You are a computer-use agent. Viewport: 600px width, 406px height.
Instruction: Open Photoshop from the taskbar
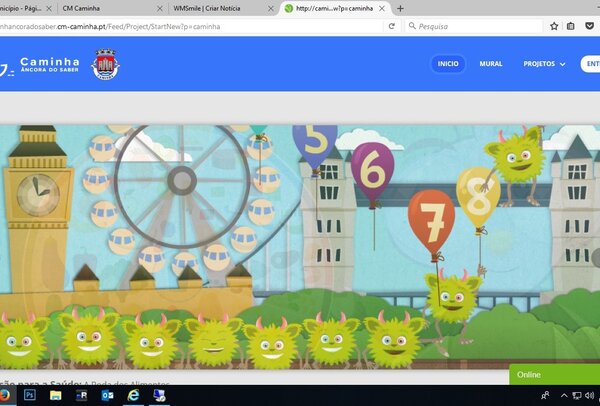click(x=30, y=396)
